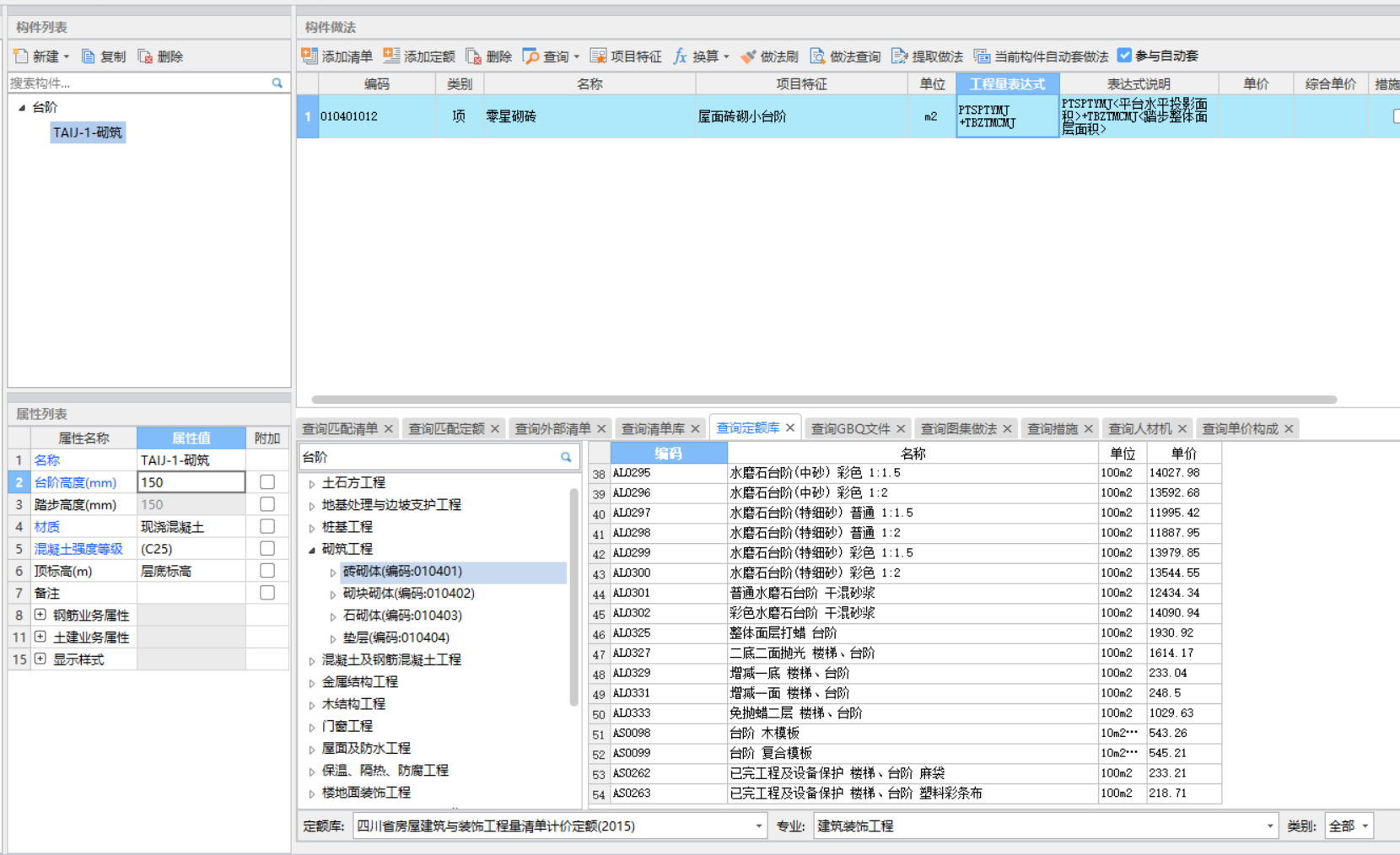
Task: Click horizontal scrollbar of 构件做法 table
Action: coord(824,400)
